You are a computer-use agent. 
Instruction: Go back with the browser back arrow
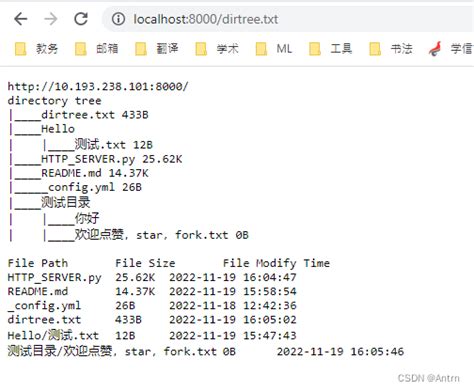point(21,19)
